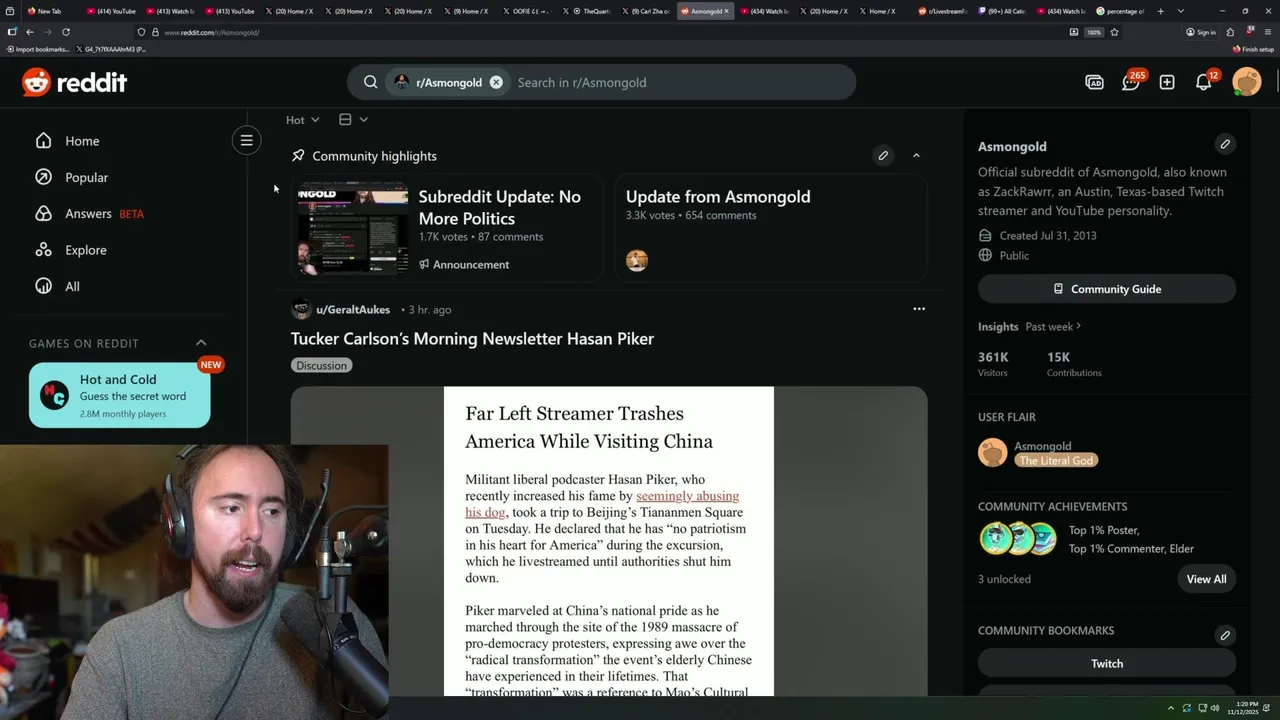Open the notifications bell with 12 alerts
This screenshot has height=720, width=1280.
pyautogui.click(x=1204, y=82)
